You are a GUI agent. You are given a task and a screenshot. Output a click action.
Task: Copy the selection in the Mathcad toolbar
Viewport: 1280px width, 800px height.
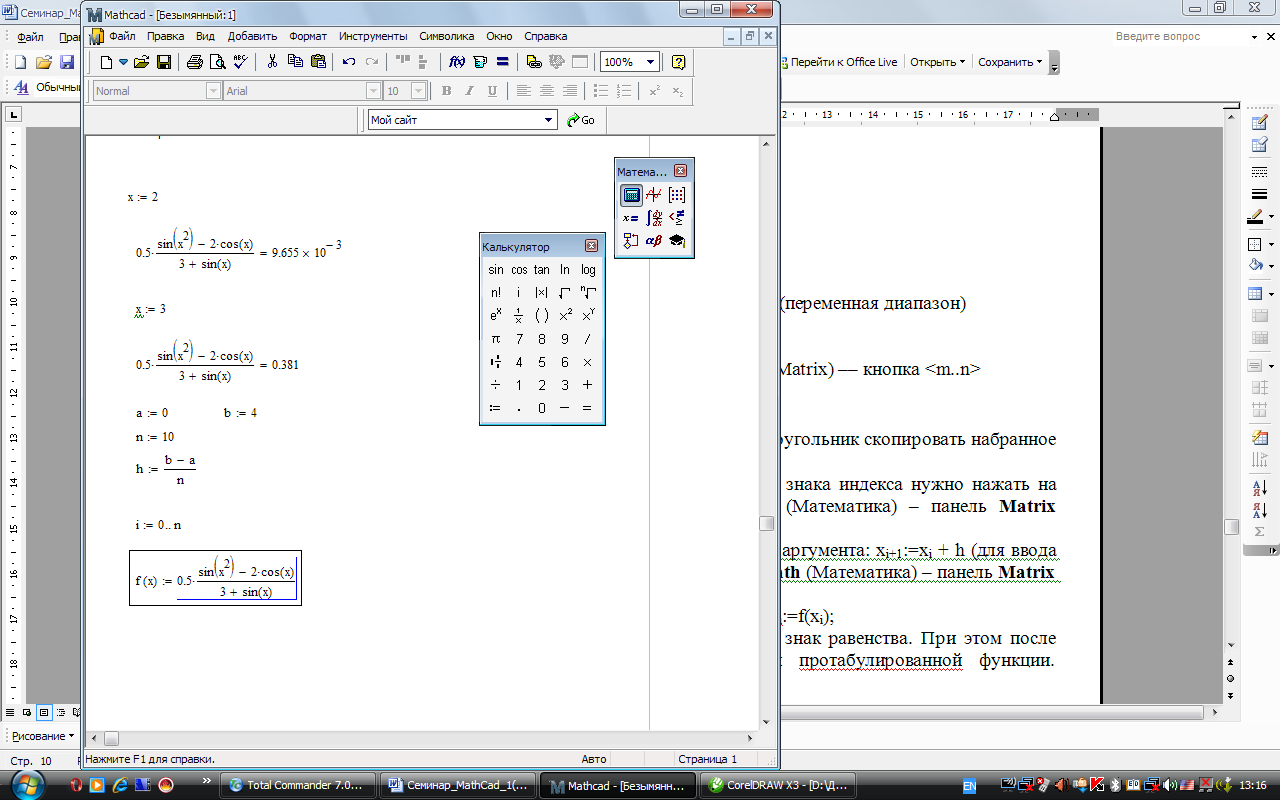(295, 62)
